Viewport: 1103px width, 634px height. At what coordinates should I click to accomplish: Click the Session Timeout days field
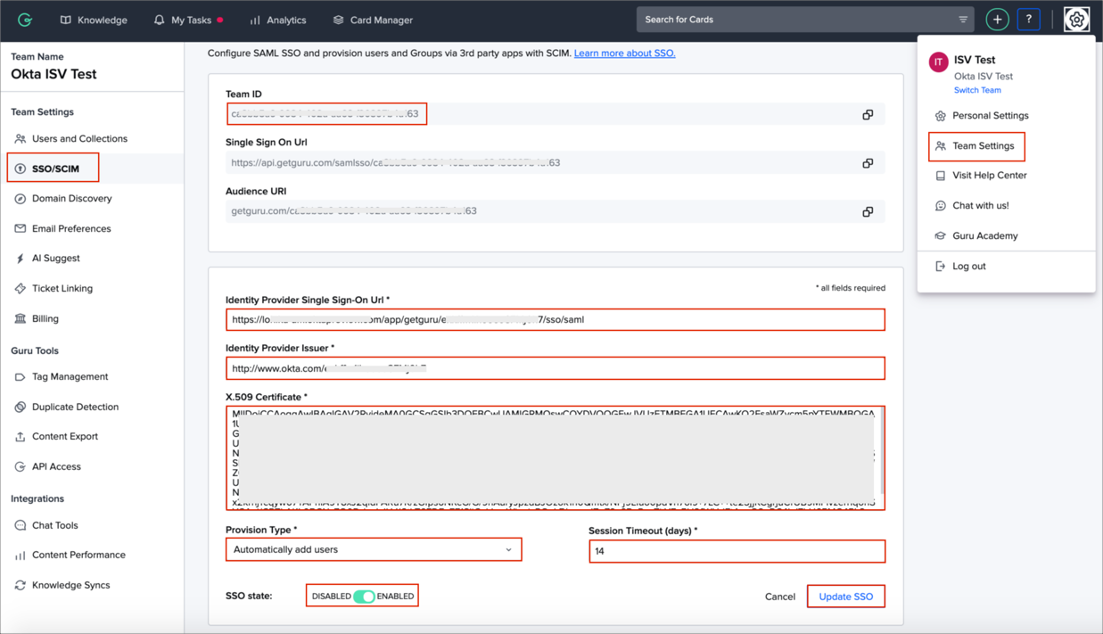coord(736,551)
